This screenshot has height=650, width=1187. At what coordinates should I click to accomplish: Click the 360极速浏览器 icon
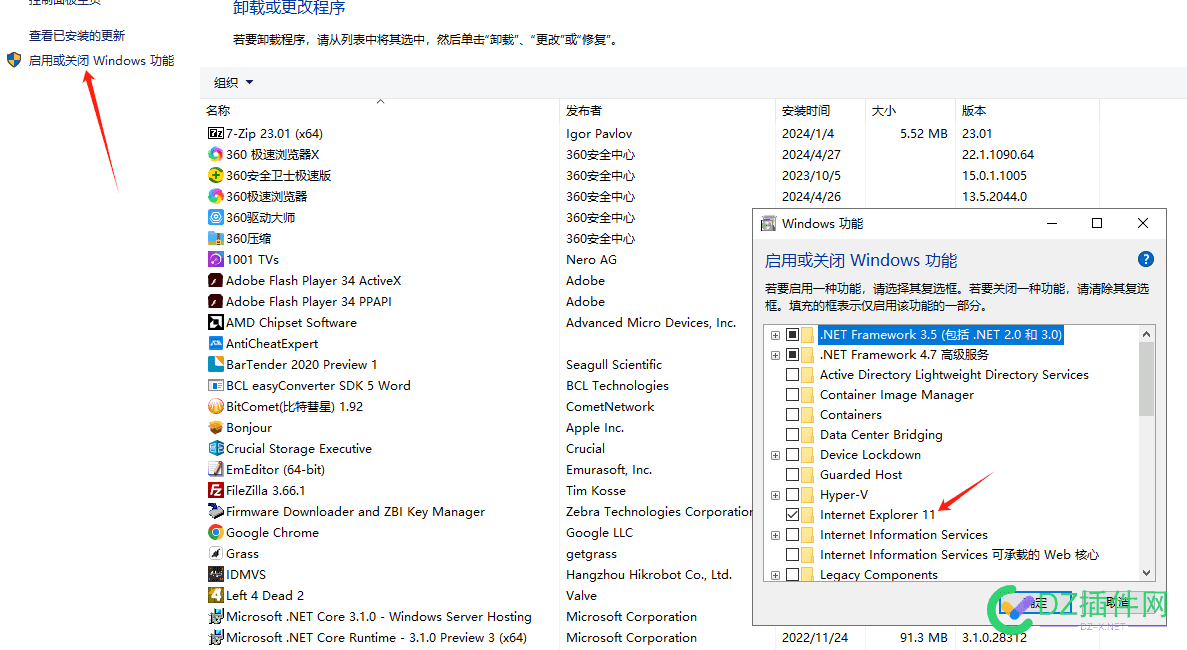coord(216,196)
